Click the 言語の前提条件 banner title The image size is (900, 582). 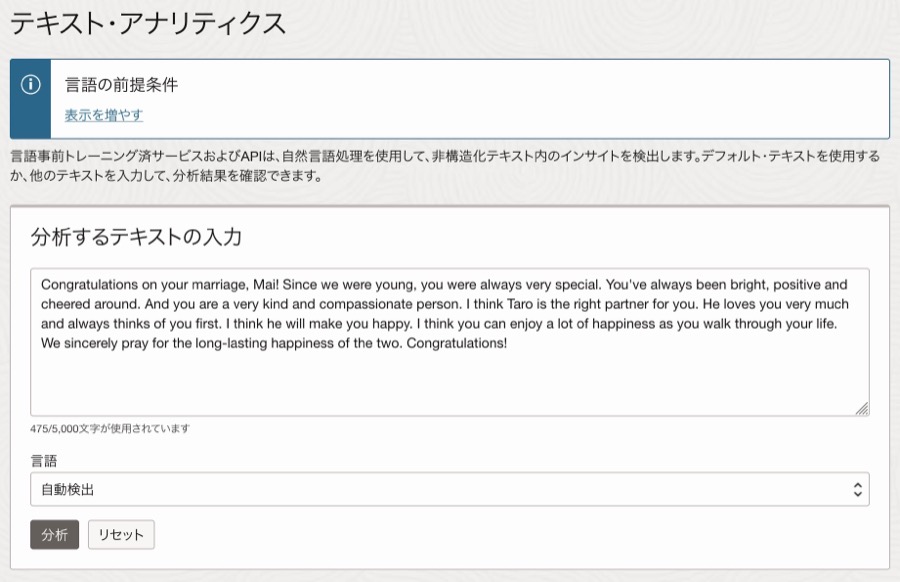[x=121, y=85]
